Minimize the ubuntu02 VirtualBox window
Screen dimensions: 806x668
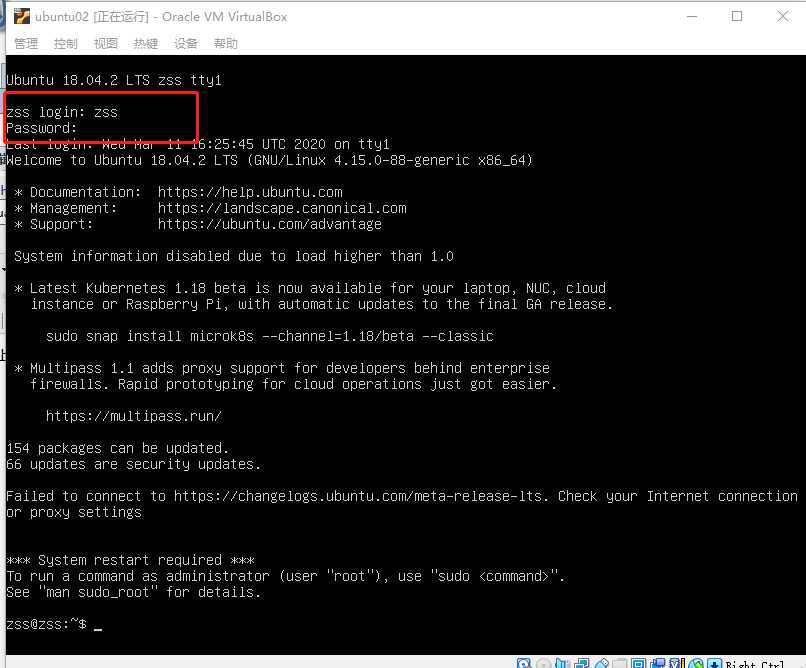pyautogui.click(x=692, y=16)
